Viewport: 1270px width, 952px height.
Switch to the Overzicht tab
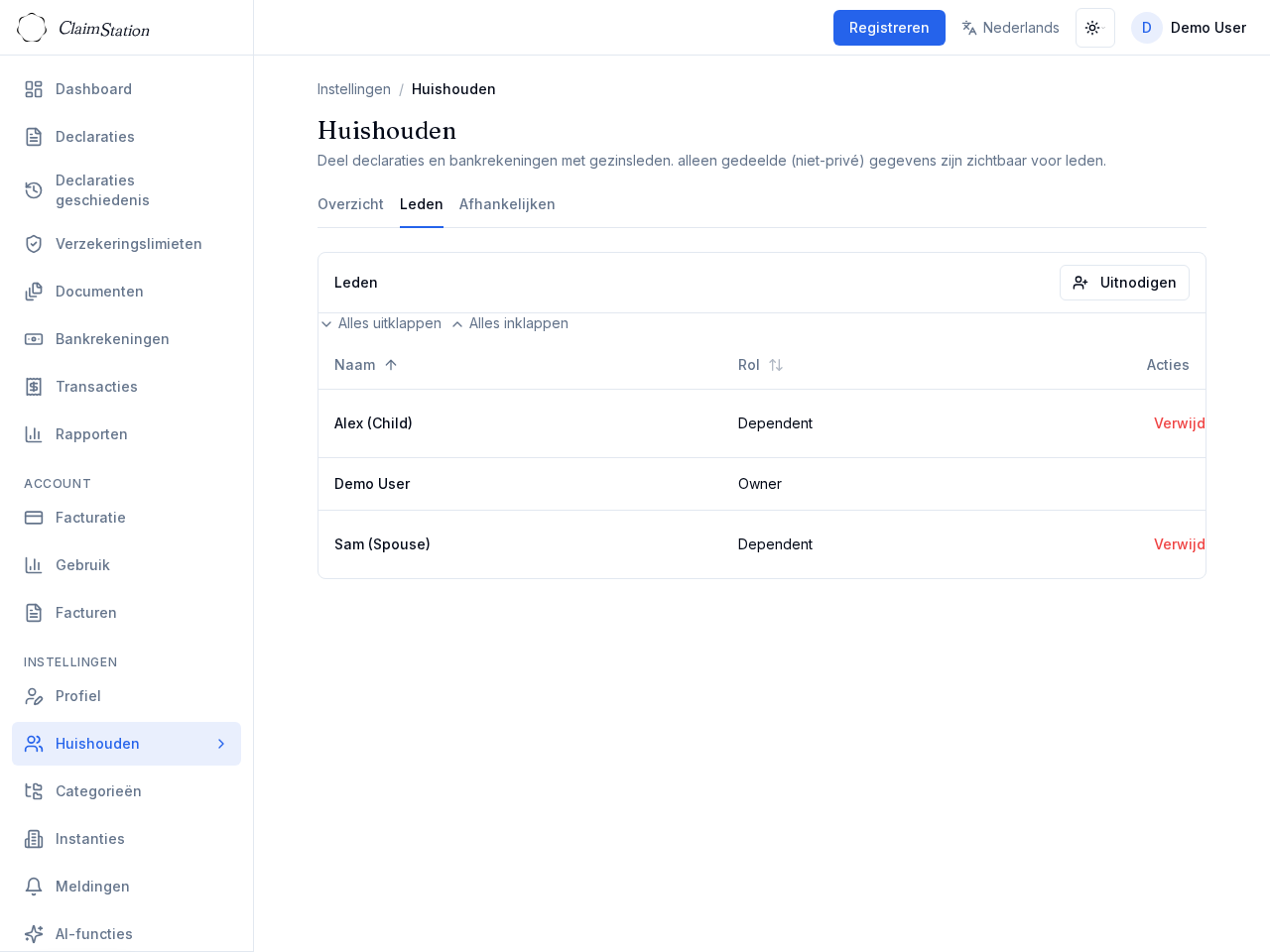(x=350, y=204)
